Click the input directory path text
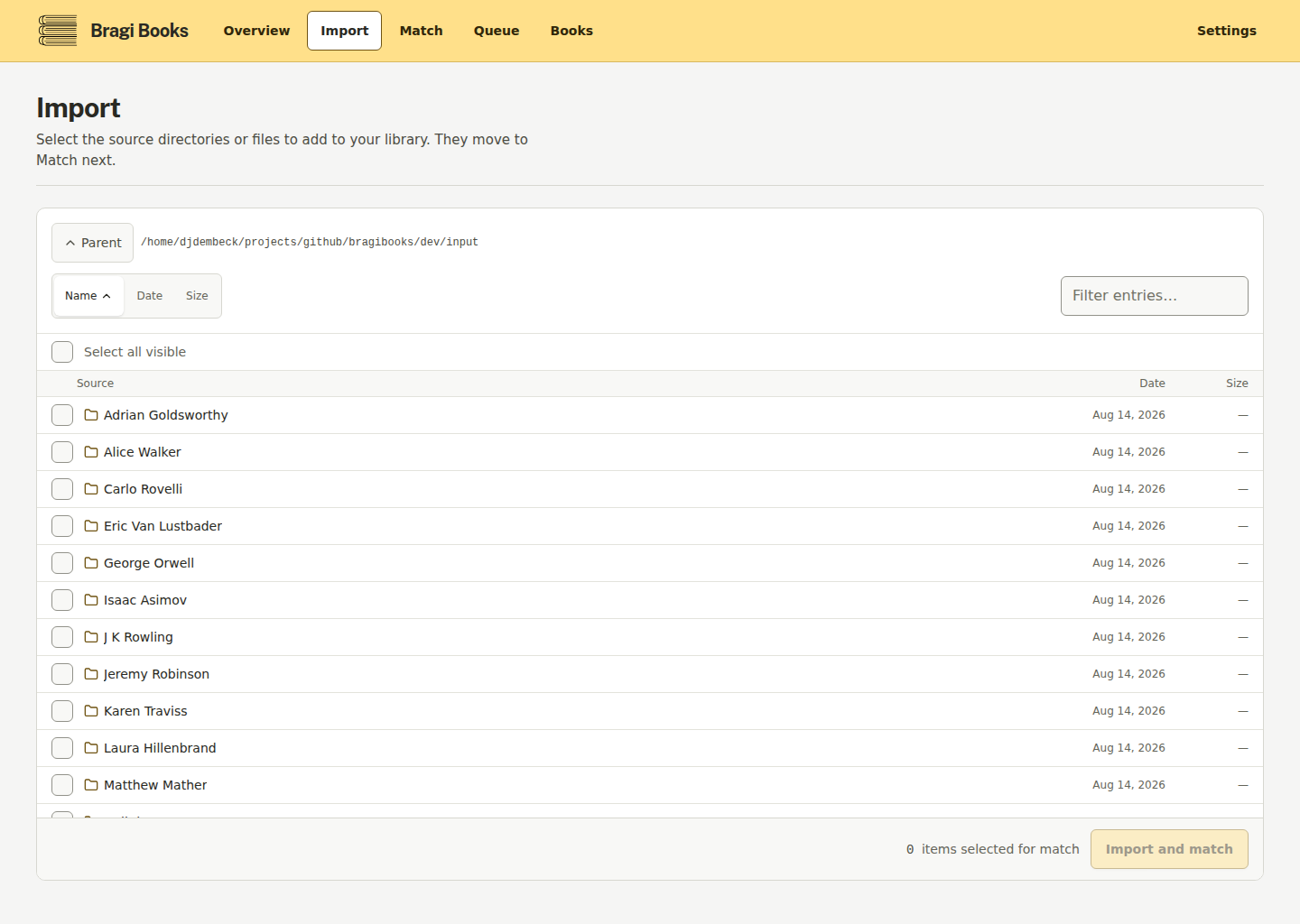Image resolution: width=1300 pixels, height=924 pixels. tap(310, 242)
